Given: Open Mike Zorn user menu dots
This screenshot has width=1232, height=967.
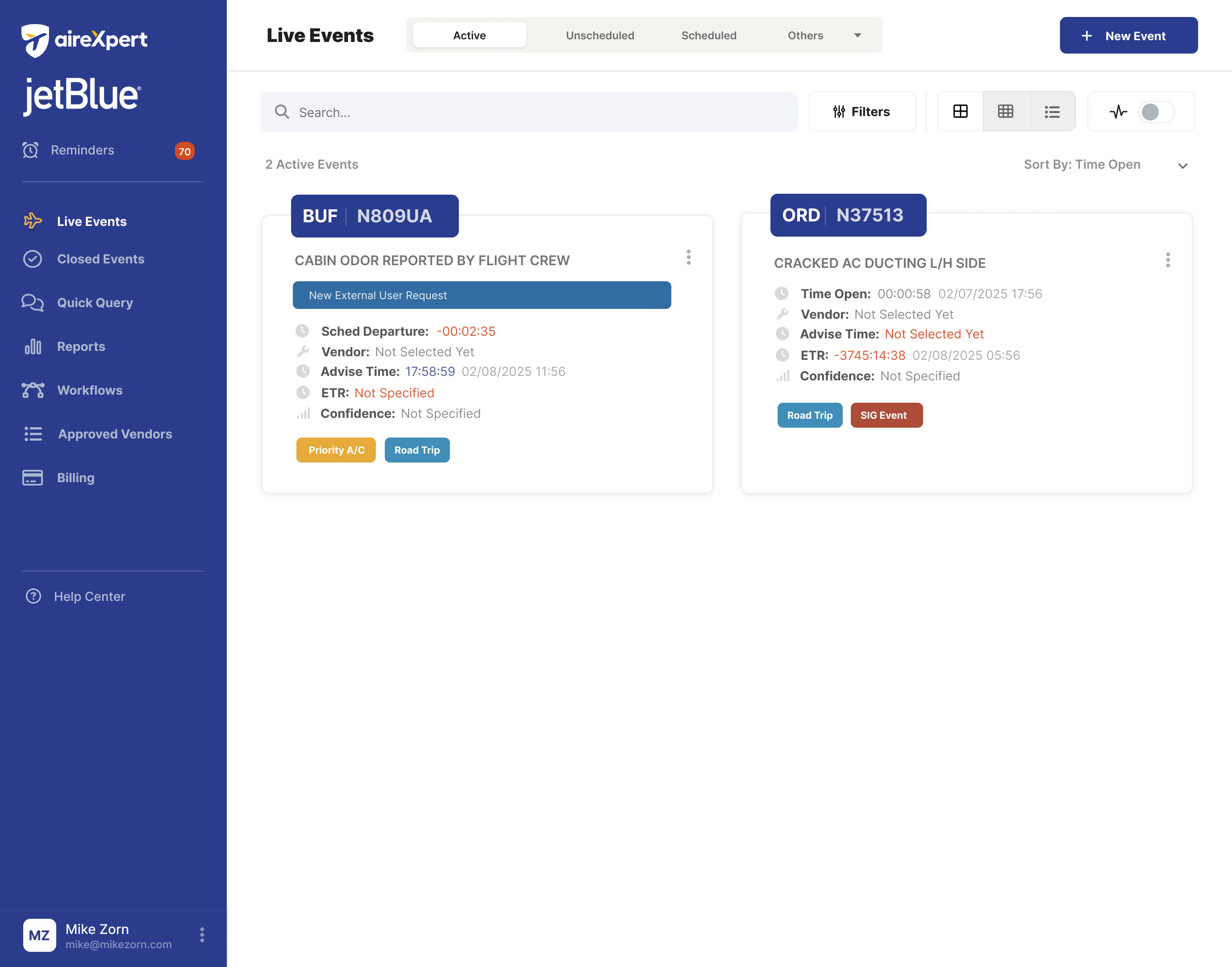Looking at the screenshot, I should click(x=202, y=935).
